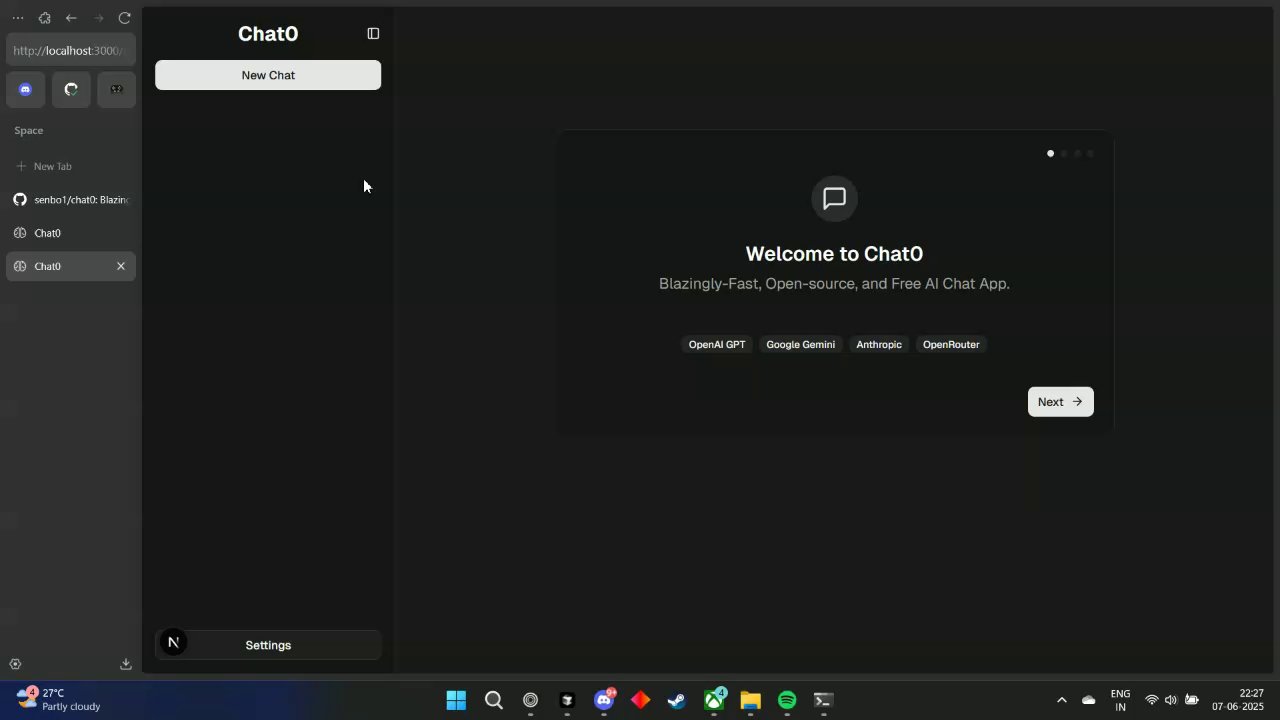Open the red diamond app in the taskbar

tap(640, 700)
